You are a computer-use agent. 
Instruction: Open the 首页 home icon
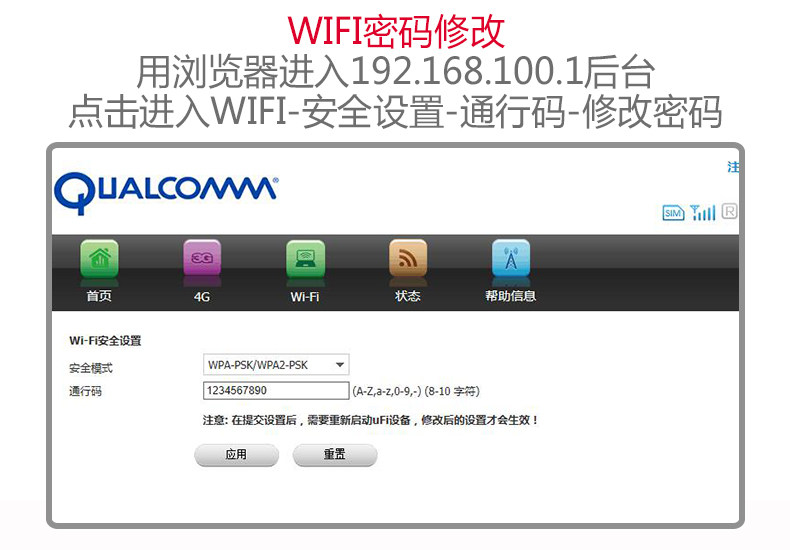99,258
